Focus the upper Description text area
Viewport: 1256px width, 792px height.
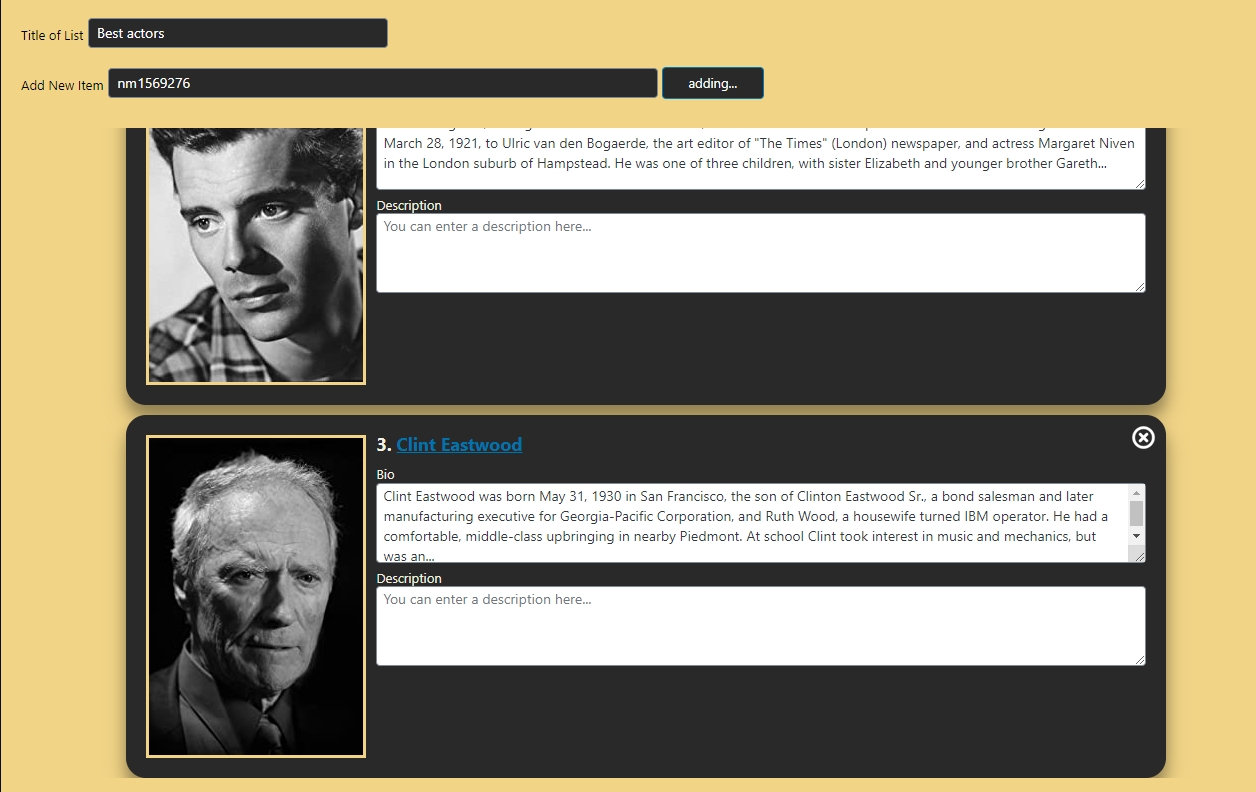[x=761, y=253]
